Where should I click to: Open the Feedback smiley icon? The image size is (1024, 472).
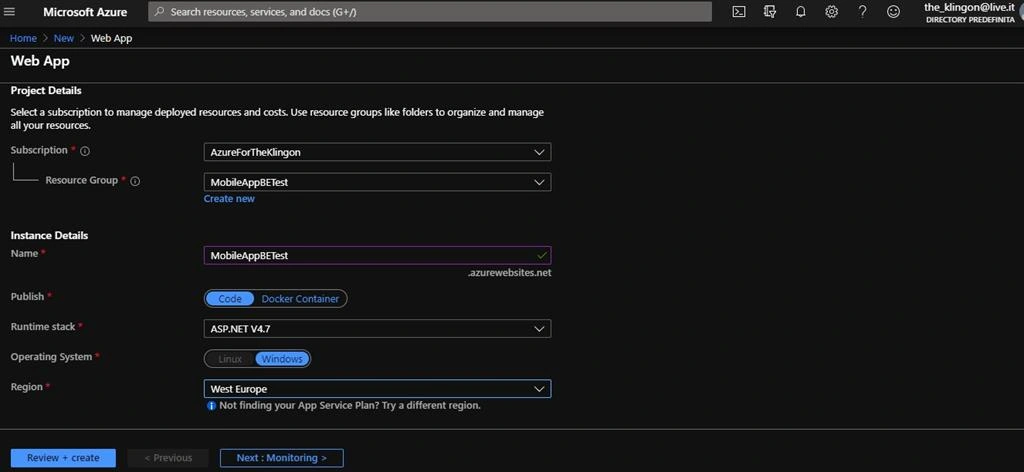(x=893, y=12)
